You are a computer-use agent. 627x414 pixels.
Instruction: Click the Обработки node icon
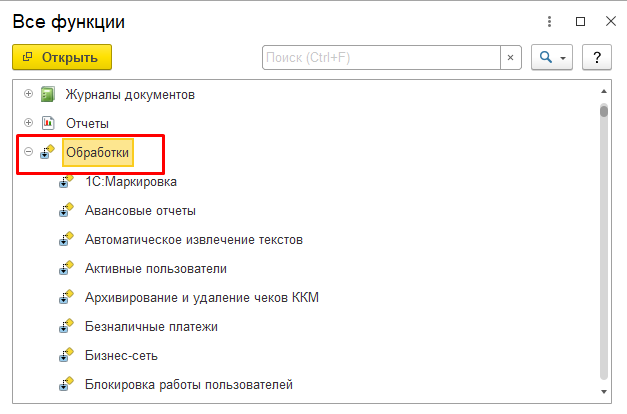(x=47, y=152)
